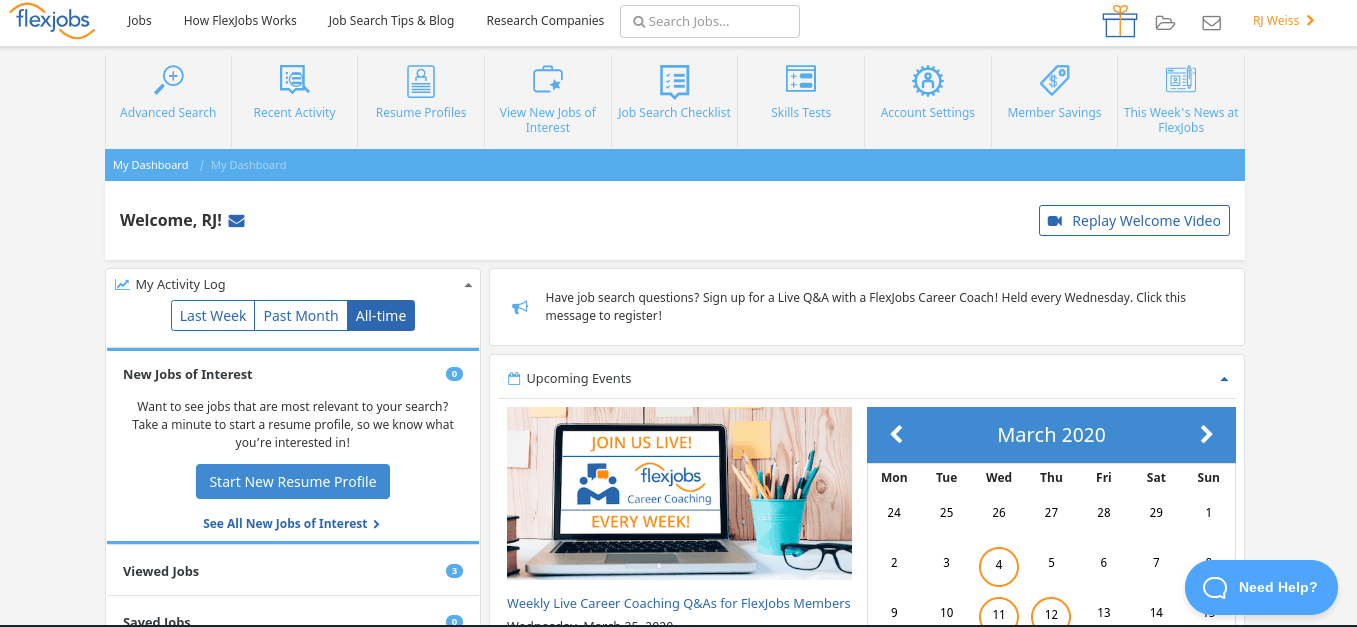Click the megaphone announcement icon
This screenshot has height=627, width=1357.
520,307
